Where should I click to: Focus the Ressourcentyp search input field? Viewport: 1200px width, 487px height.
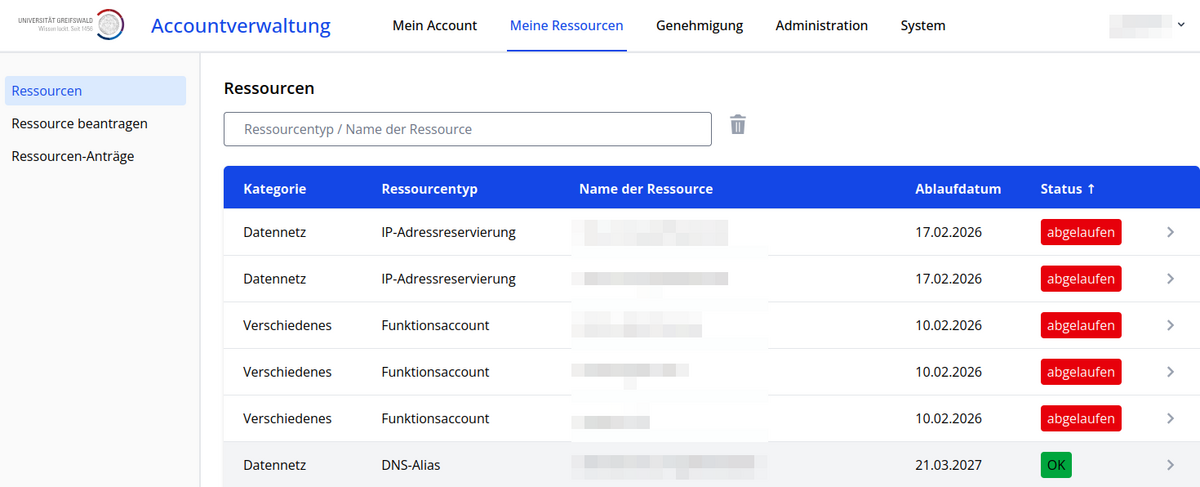point(467,129)
